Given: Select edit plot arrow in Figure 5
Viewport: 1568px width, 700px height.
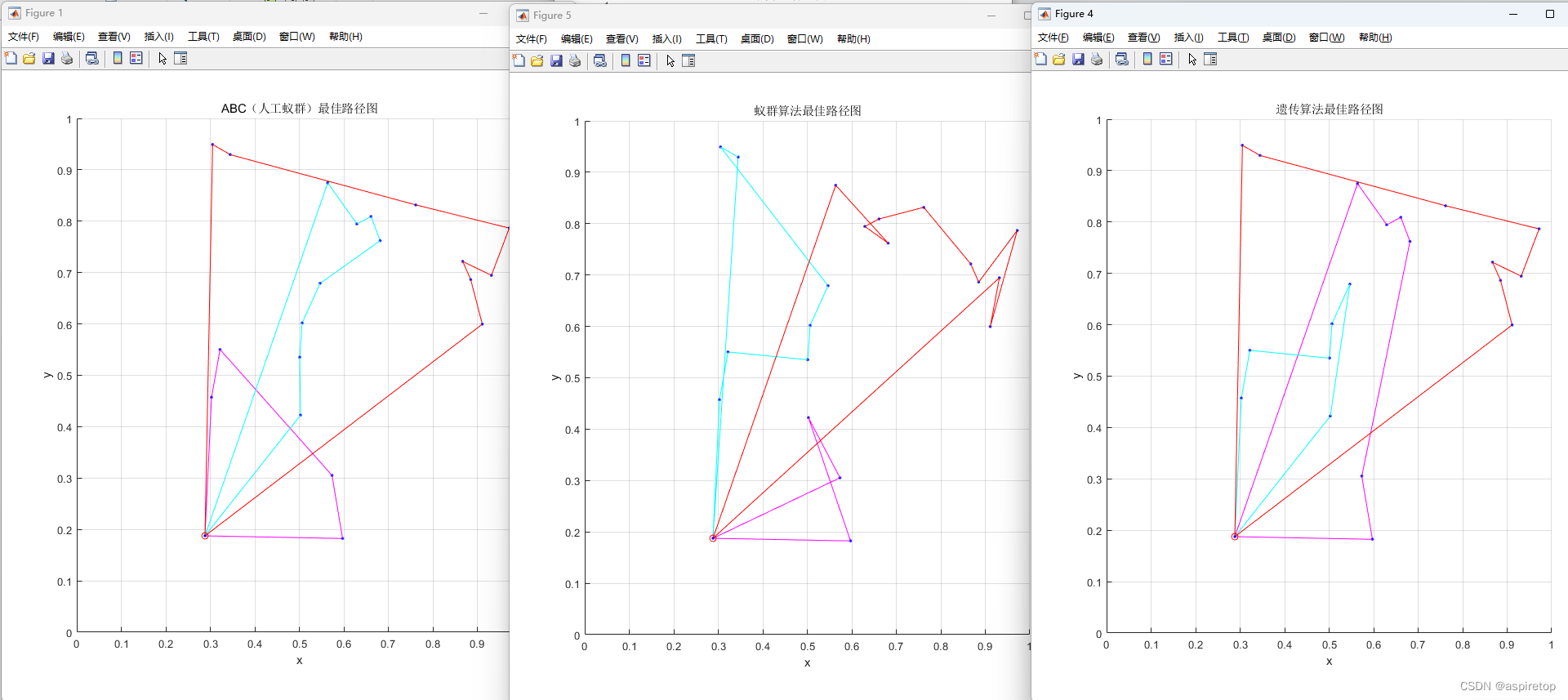Looking at the screenshot, I should [x=670, y=60].
